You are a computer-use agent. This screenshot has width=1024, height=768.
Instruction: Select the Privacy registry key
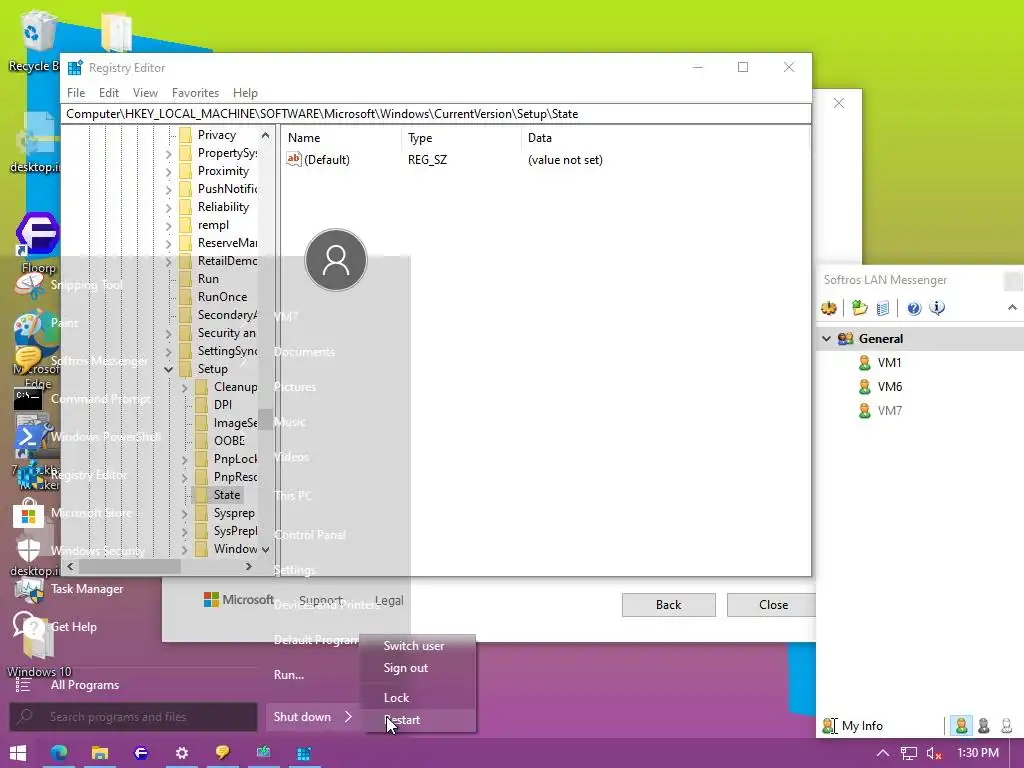coord(217,135)
